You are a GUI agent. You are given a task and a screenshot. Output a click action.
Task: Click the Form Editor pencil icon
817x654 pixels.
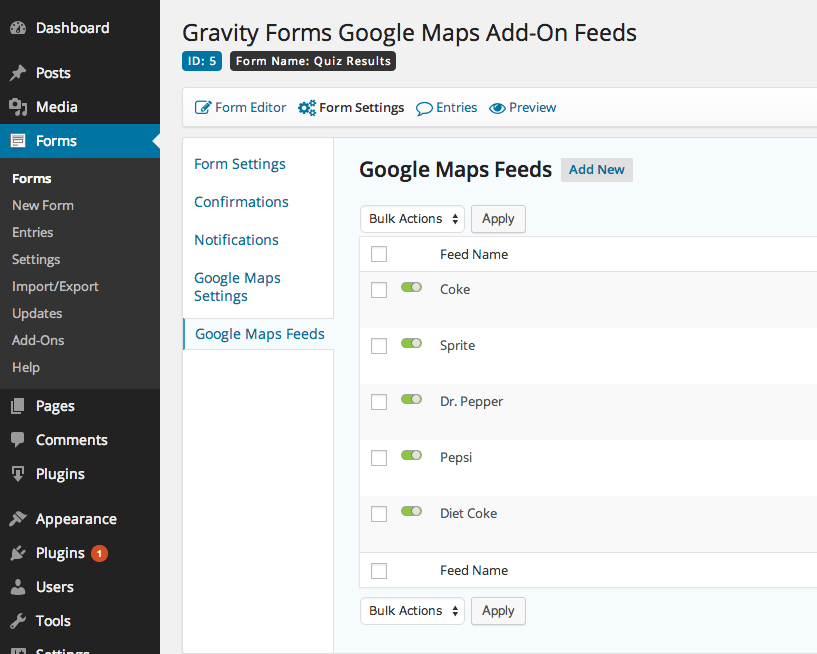[203, 107]
